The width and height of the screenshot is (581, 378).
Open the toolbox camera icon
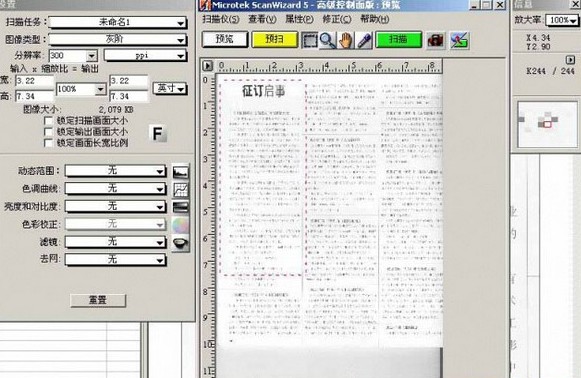pyautogui.click(x=435, y=40)
